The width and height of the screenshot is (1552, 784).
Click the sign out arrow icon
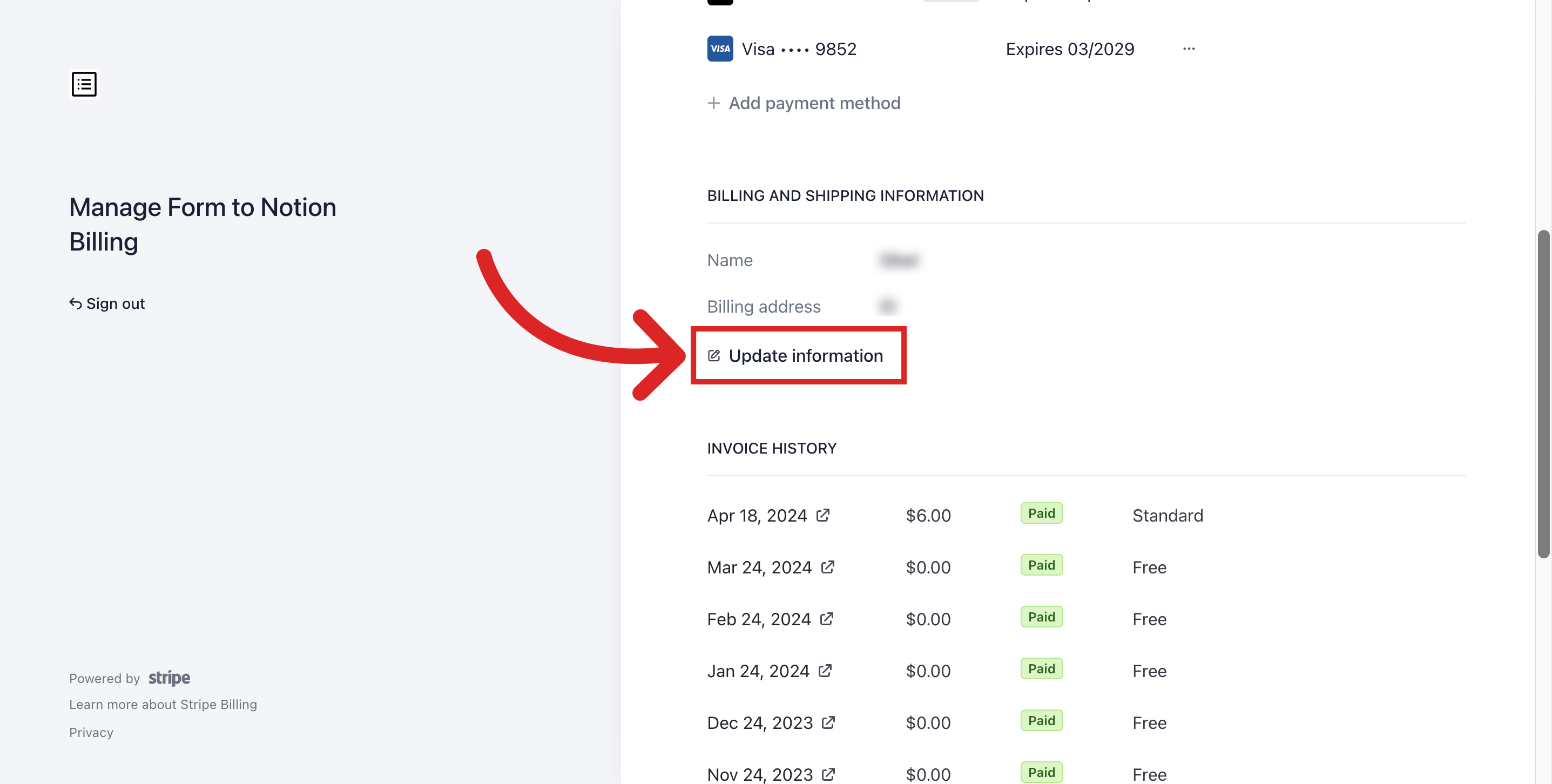click(75, 303)
